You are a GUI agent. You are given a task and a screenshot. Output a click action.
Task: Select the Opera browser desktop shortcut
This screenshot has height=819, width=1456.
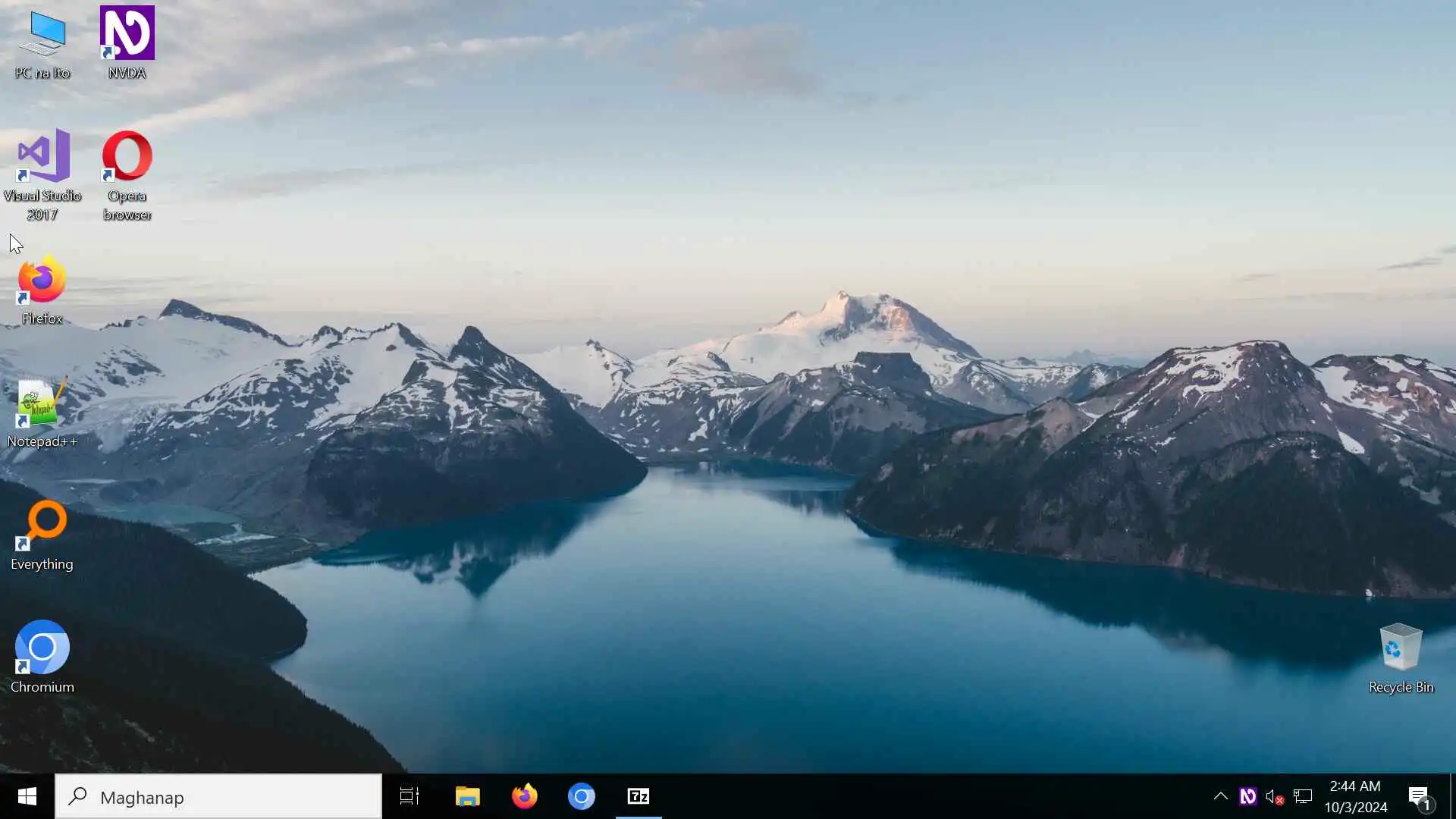tap(127, 173)
